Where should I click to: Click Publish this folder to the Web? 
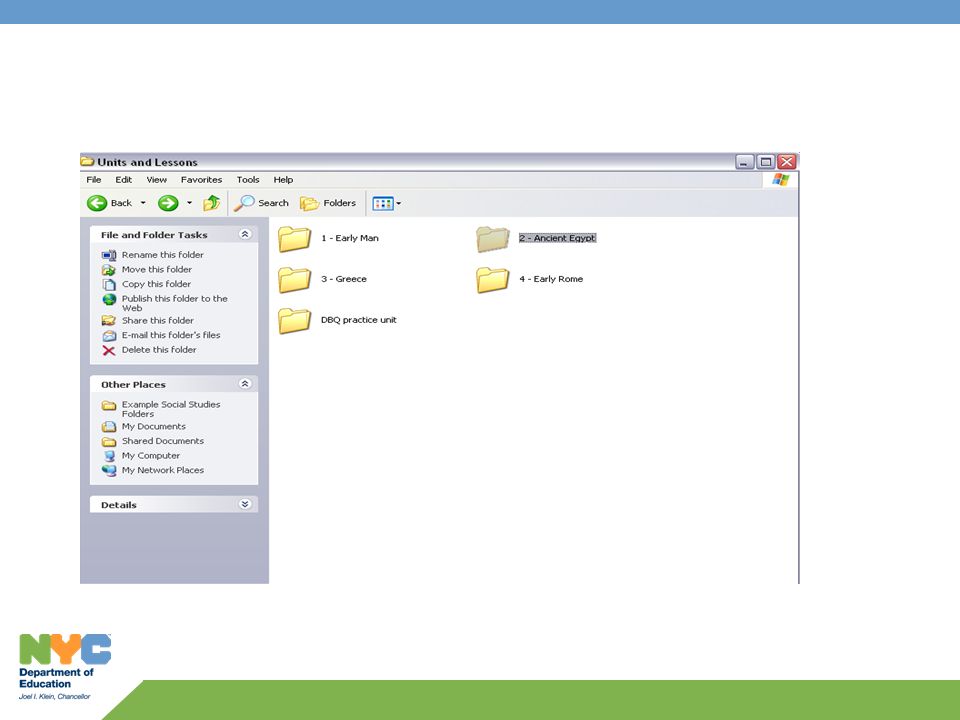pyautogui.click(x=174, y=303)
